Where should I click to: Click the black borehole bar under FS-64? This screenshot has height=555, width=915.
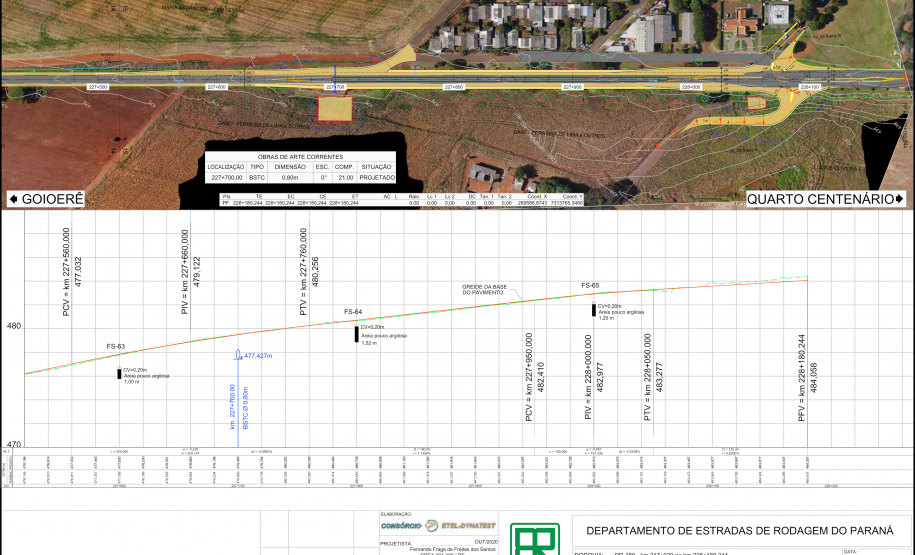(357, 334)
